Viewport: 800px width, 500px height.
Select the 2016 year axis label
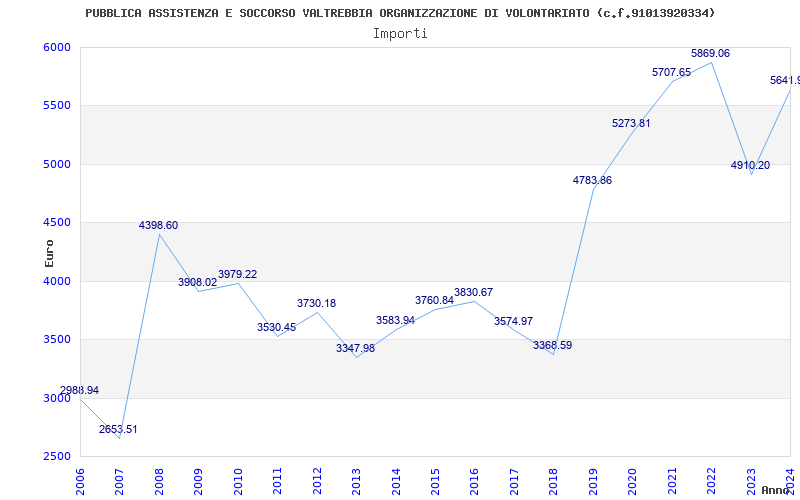pyautogui.click(x=475, y=482)
